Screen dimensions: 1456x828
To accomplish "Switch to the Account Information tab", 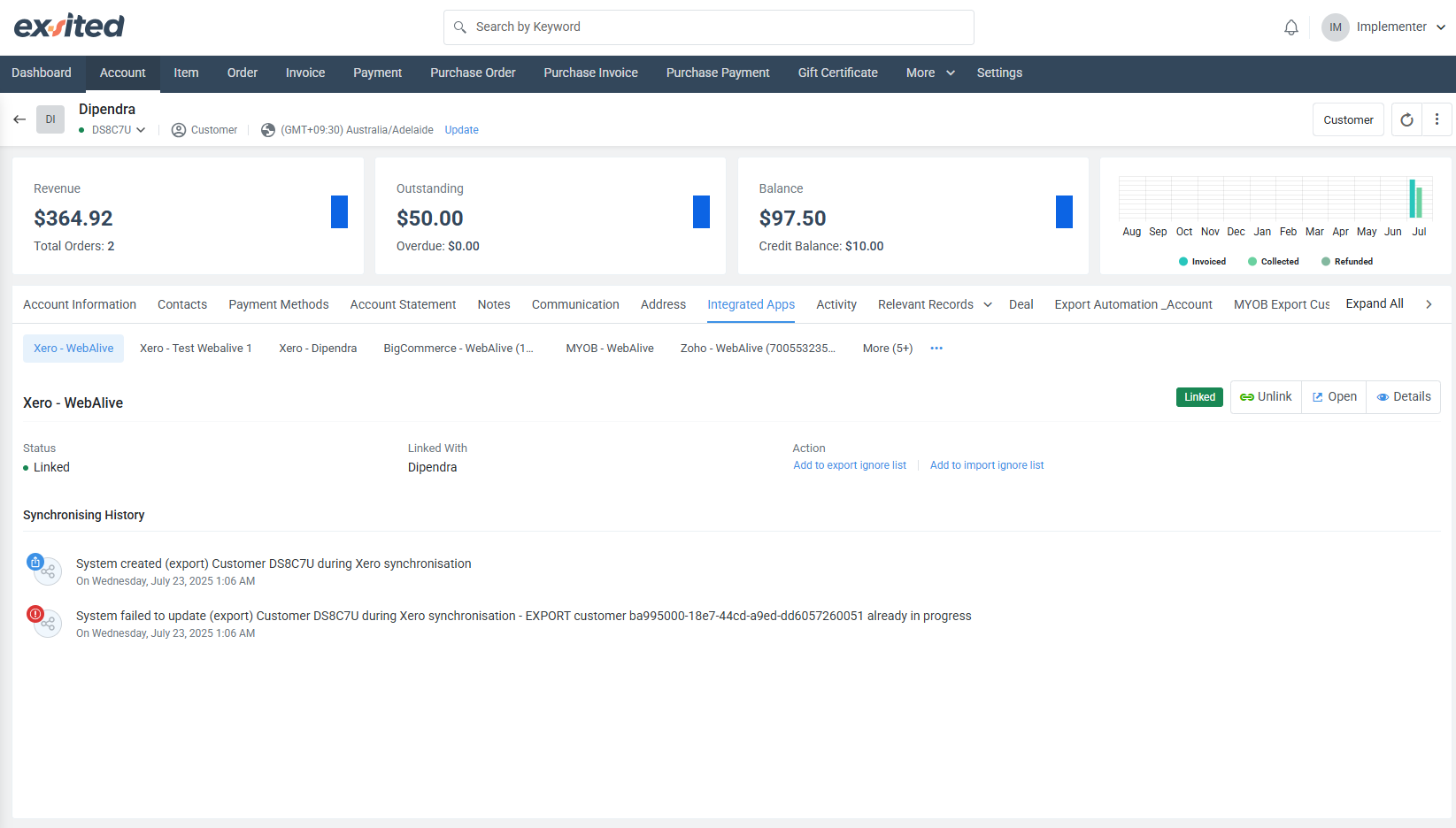I will click(80, 304).
